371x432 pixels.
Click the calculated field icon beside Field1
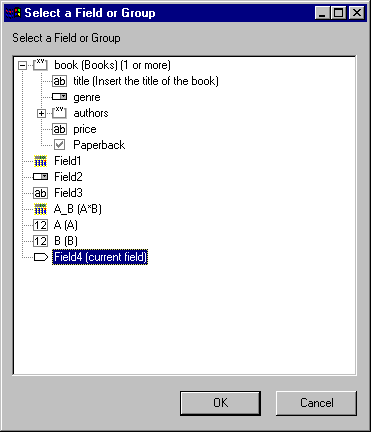coord(40,161)
